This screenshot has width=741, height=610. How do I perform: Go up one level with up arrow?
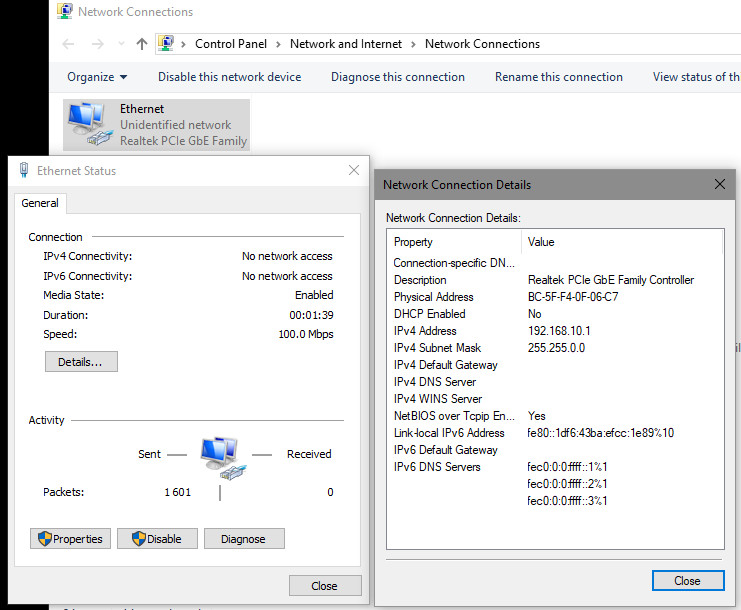(141, 44)
